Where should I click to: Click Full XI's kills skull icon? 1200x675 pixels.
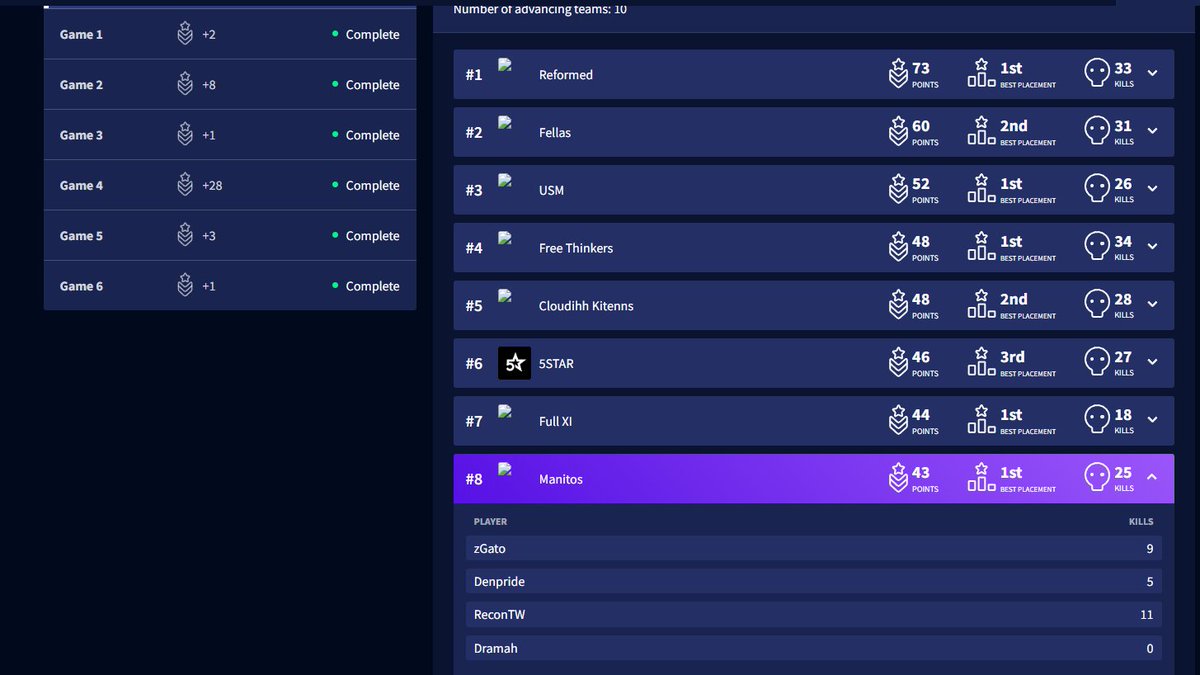(x=1097, y=421)
